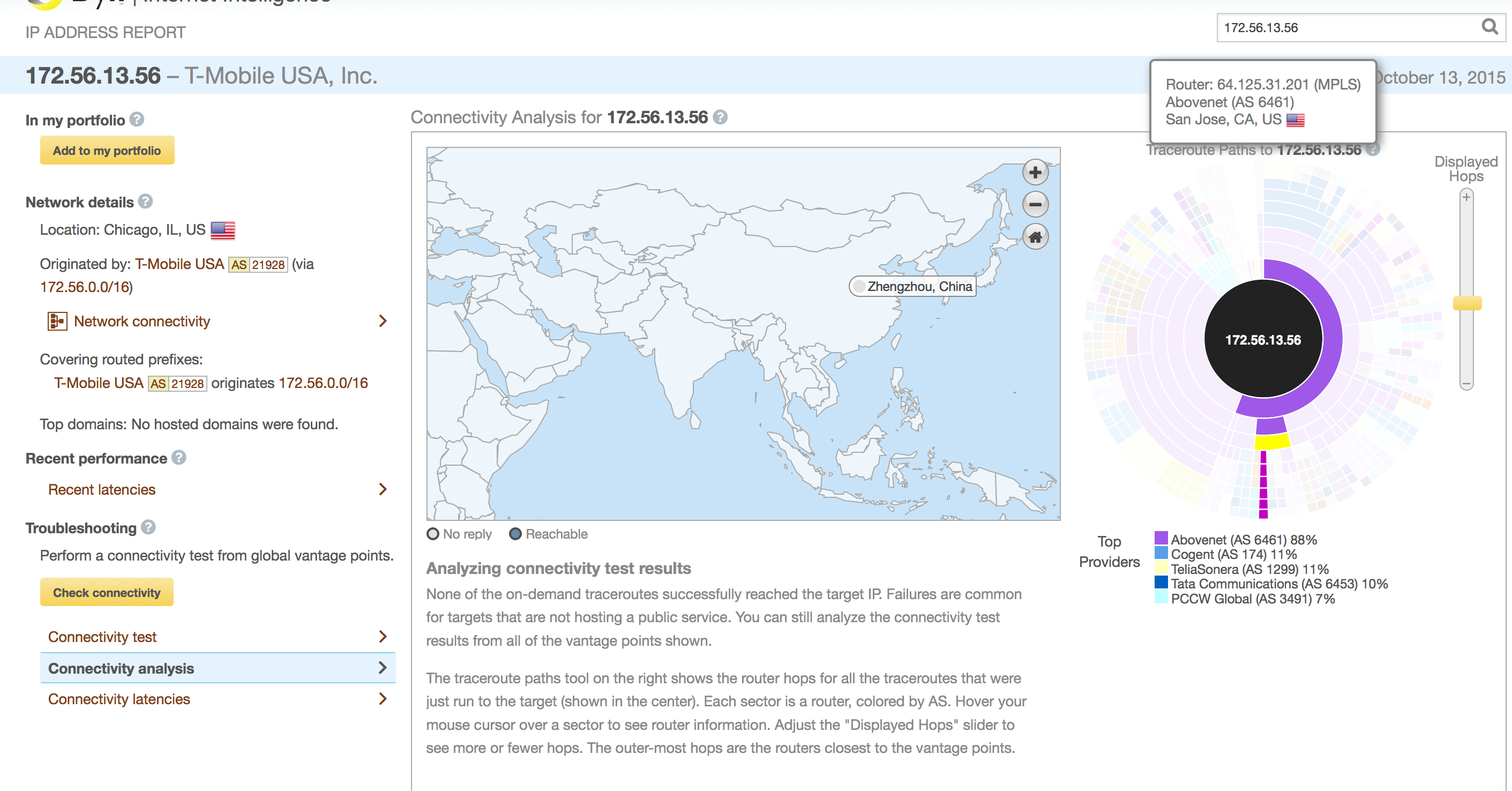The width and height of the screenshot is (1512, 791).
Task: Click the Add to my portfolio button
Action: (107, 151)
